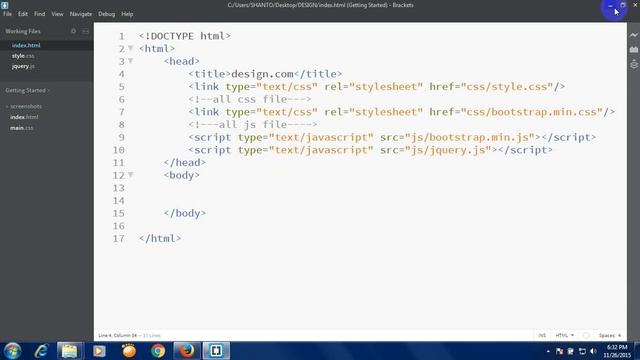Open Windows Start menu orb
The height and width of the screenshot is (360, 640).
pyautogui.click(x=12, y=351)
